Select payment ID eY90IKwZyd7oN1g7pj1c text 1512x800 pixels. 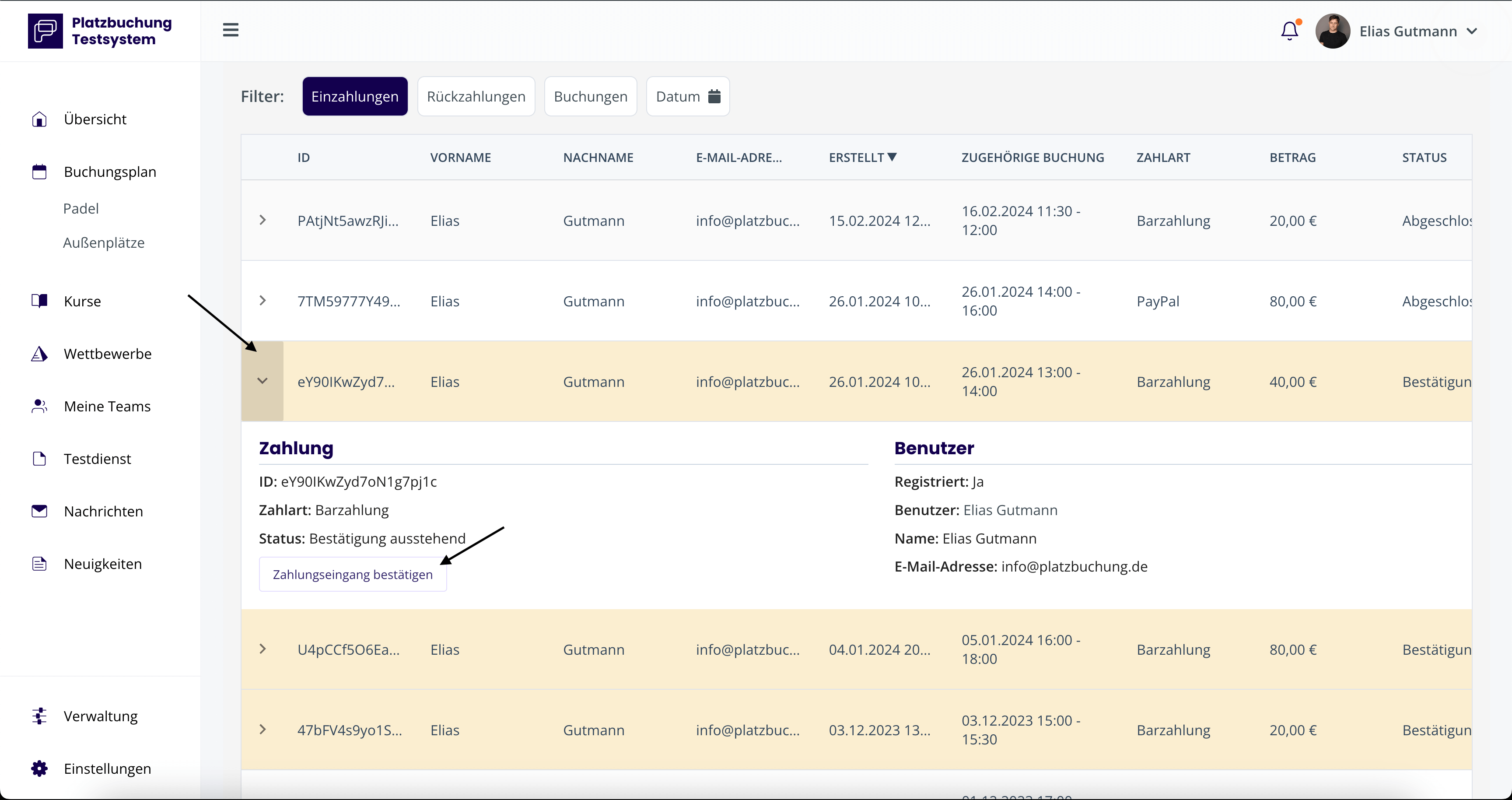[x=359, y=482]
